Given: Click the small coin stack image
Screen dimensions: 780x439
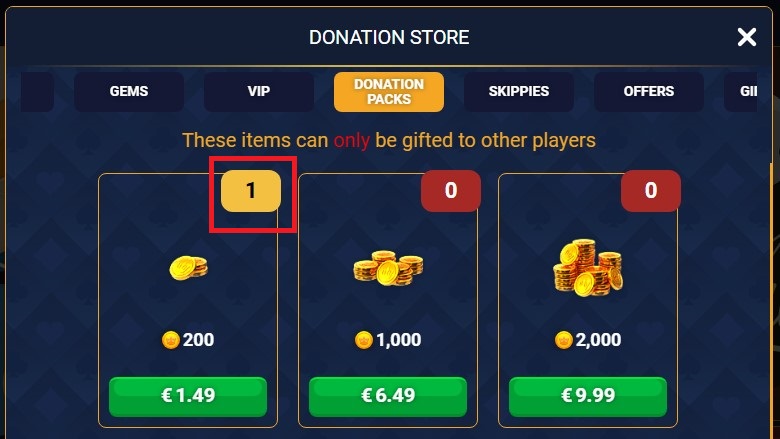Looking at the screenshot, I should pos(189,268).
